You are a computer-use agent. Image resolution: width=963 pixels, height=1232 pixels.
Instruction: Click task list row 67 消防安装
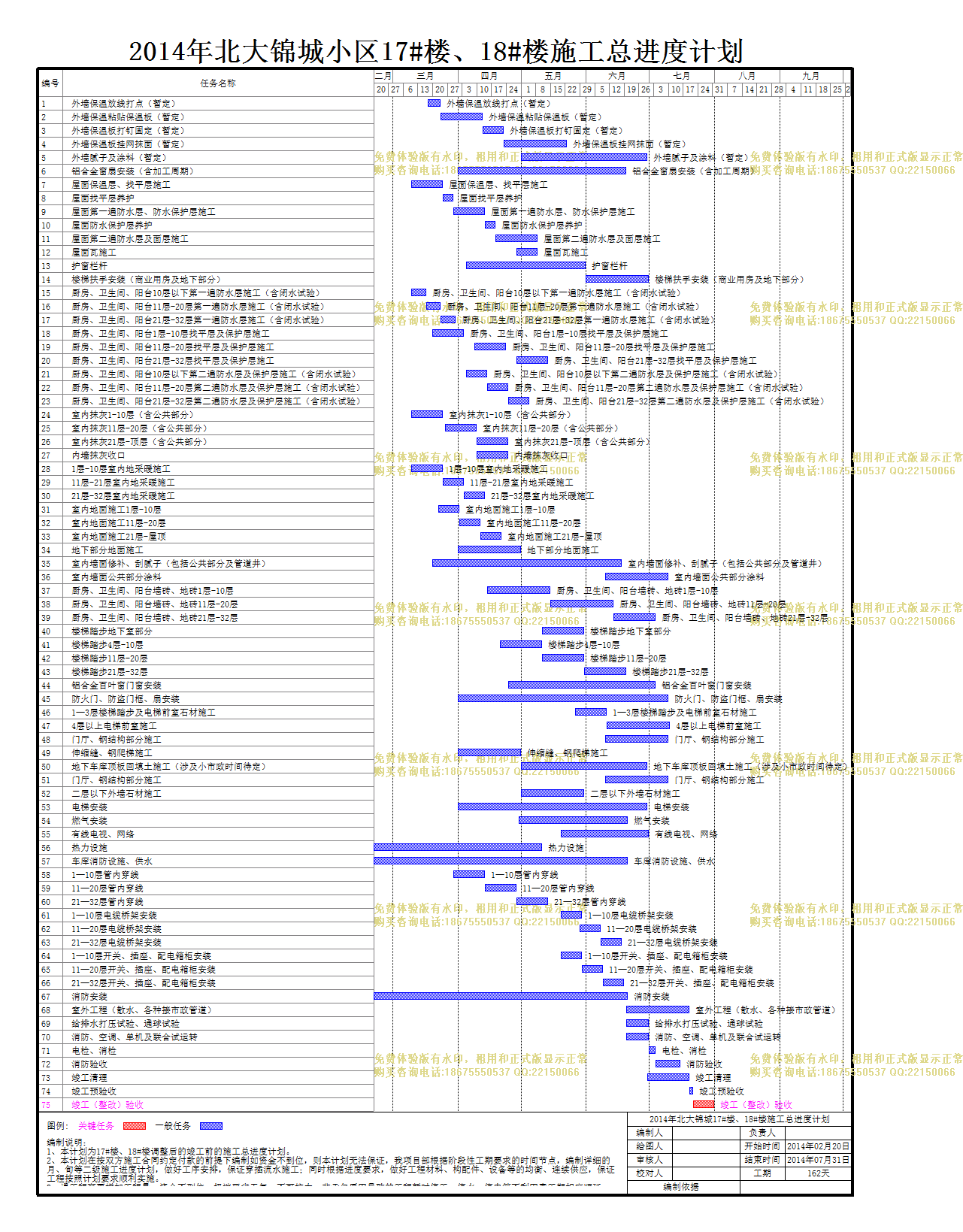click(x=207, y=997)
